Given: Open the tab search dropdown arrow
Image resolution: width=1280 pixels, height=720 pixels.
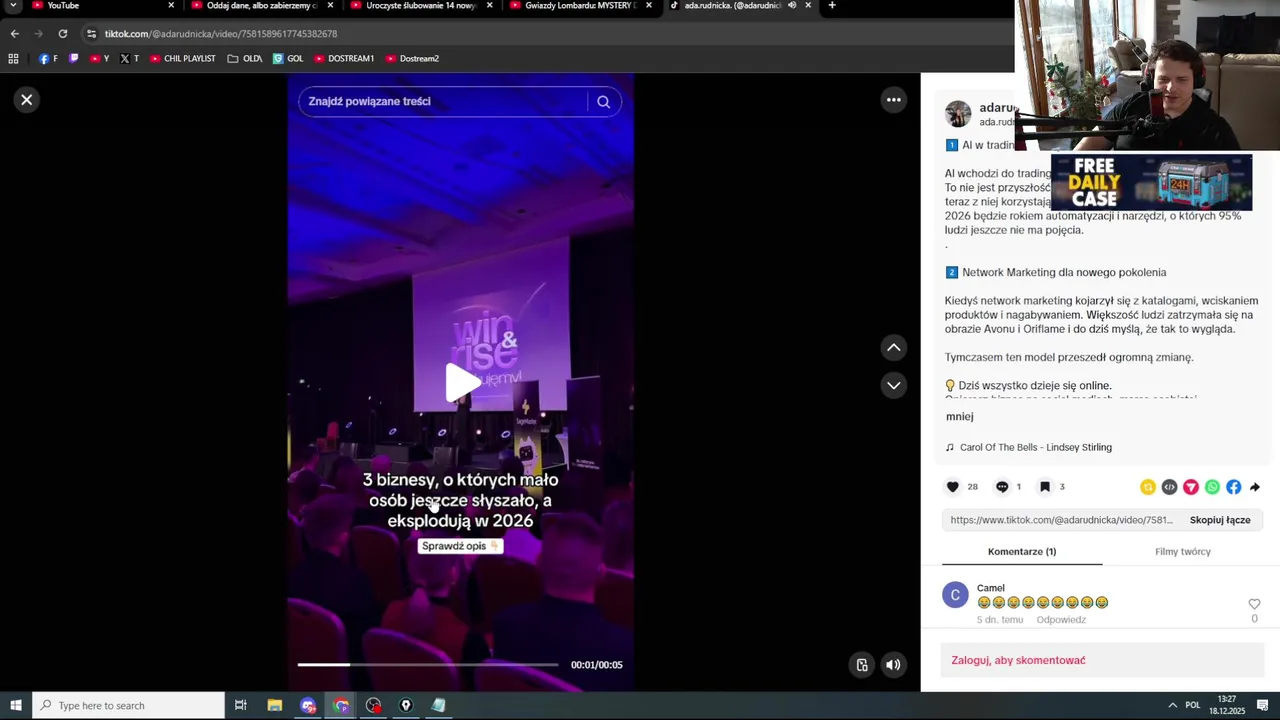Looking at the screenshot, I should tap(13, 6).
